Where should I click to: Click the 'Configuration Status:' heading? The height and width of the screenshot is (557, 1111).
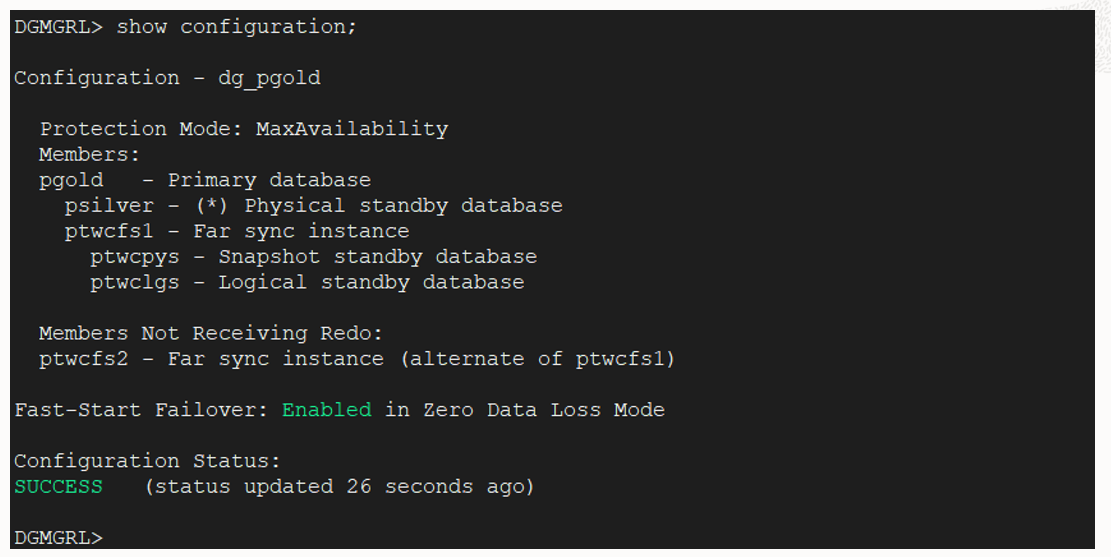click(x=147, y=461)
